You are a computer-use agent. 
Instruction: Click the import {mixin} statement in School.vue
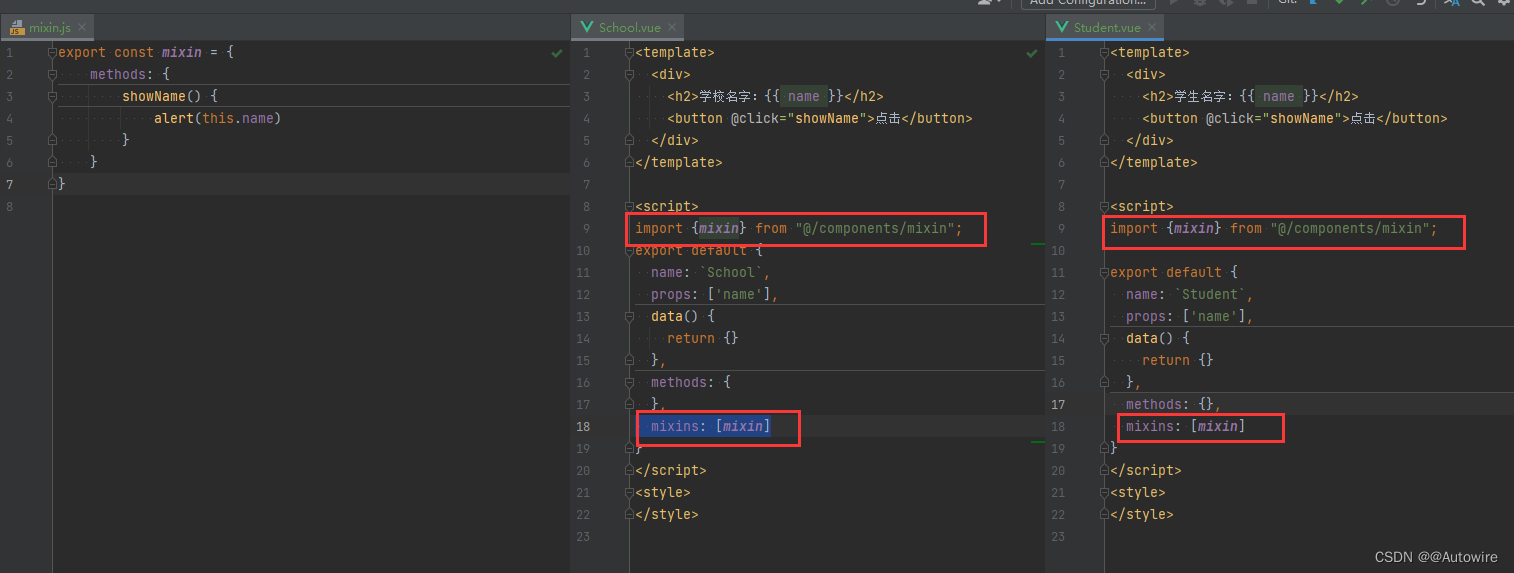[799, 228]
